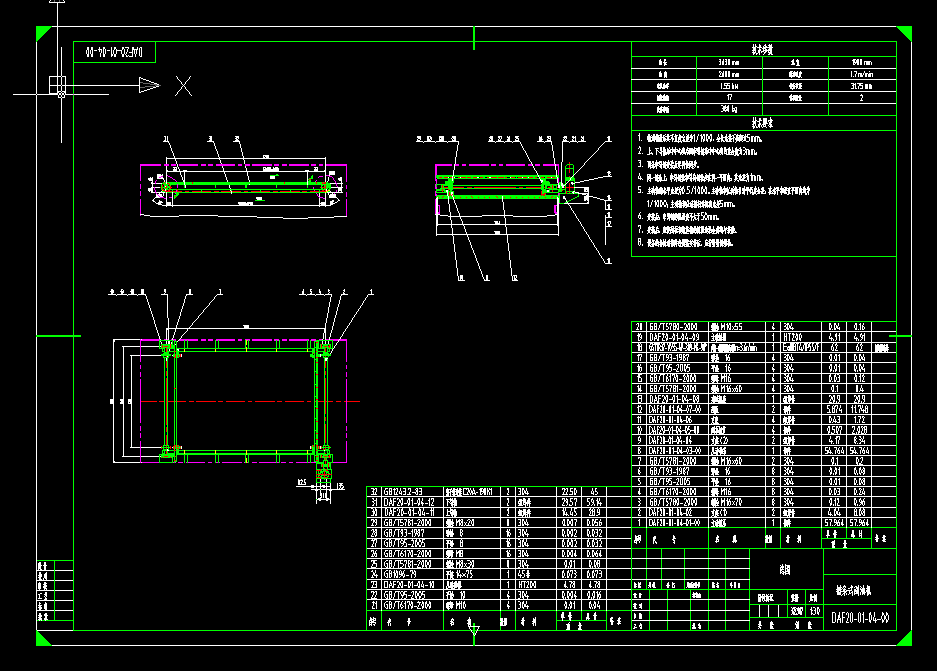Image resolution: width=937 pixels, height=671 pixels.
Task: Click the 1.7m/min value in parameter table
Action: coord(861,75)
